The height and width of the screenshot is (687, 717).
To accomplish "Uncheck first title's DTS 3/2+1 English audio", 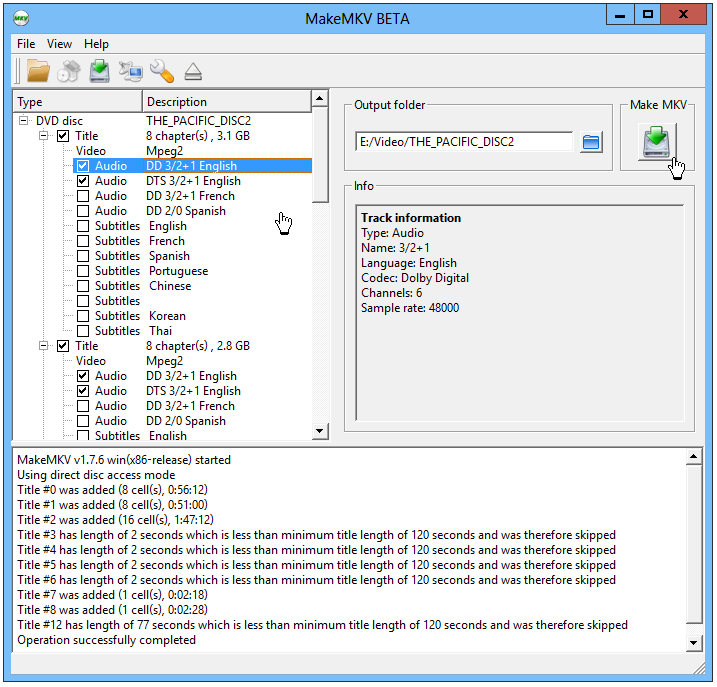I will click(x=83, y=181).
